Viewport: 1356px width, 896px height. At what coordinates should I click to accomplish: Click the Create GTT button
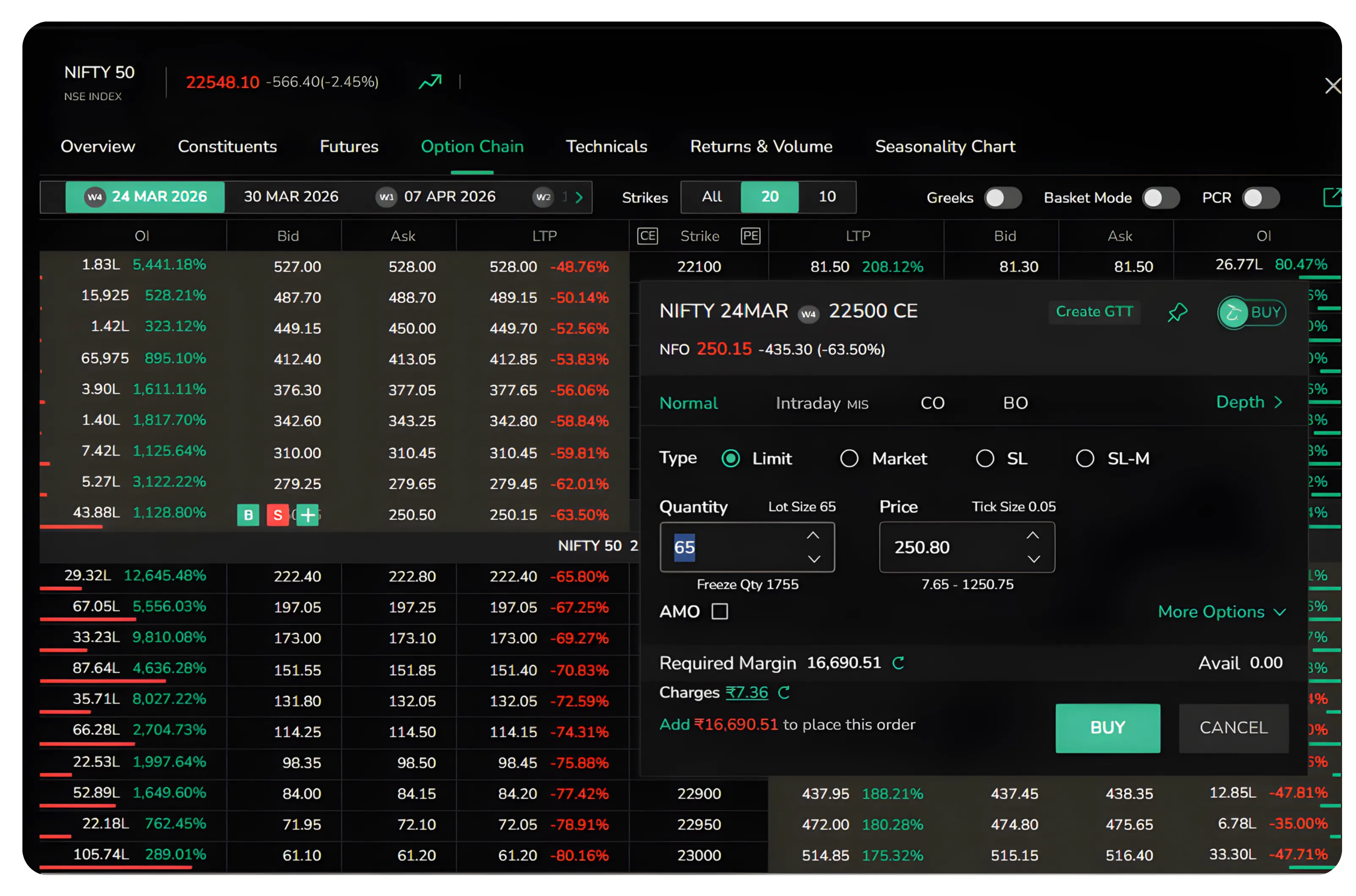[x=1094, y=312]
